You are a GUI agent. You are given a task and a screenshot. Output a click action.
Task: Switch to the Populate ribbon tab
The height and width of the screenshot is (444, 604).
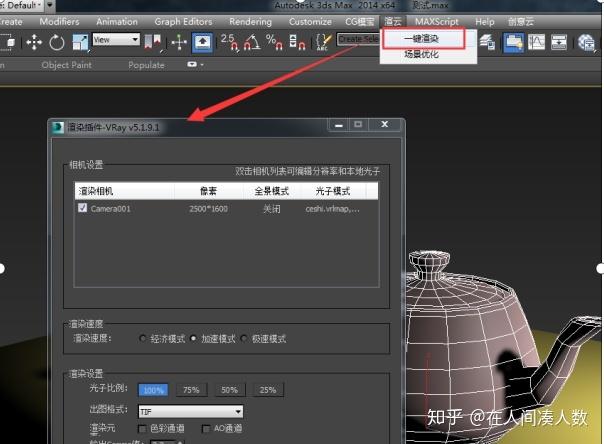(x=146, y=65)
